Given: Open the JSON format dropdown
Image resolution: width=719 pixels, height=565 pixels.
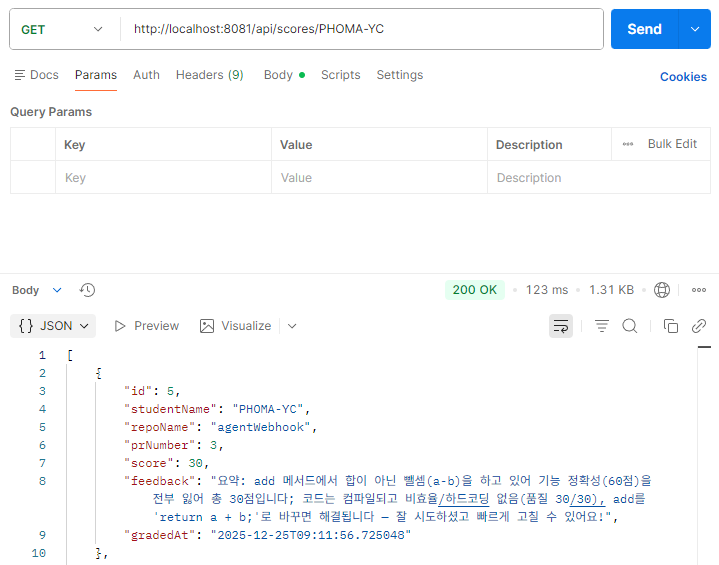Looking at the screenshot, I should [x=53, y=326].
